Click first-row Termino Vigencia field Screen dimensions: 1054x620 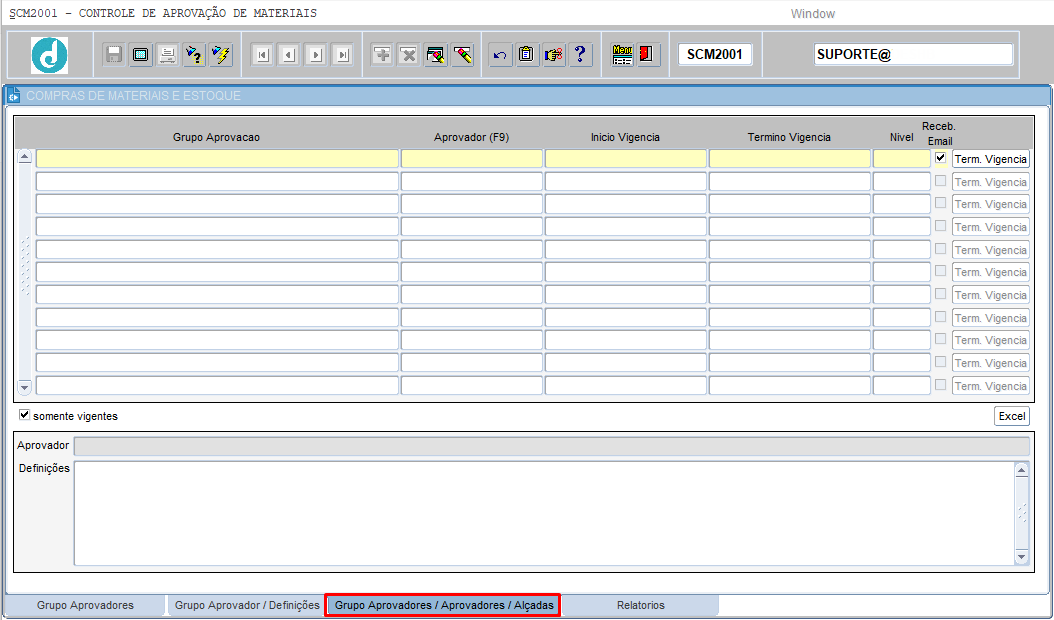click(x=790, y=159)
